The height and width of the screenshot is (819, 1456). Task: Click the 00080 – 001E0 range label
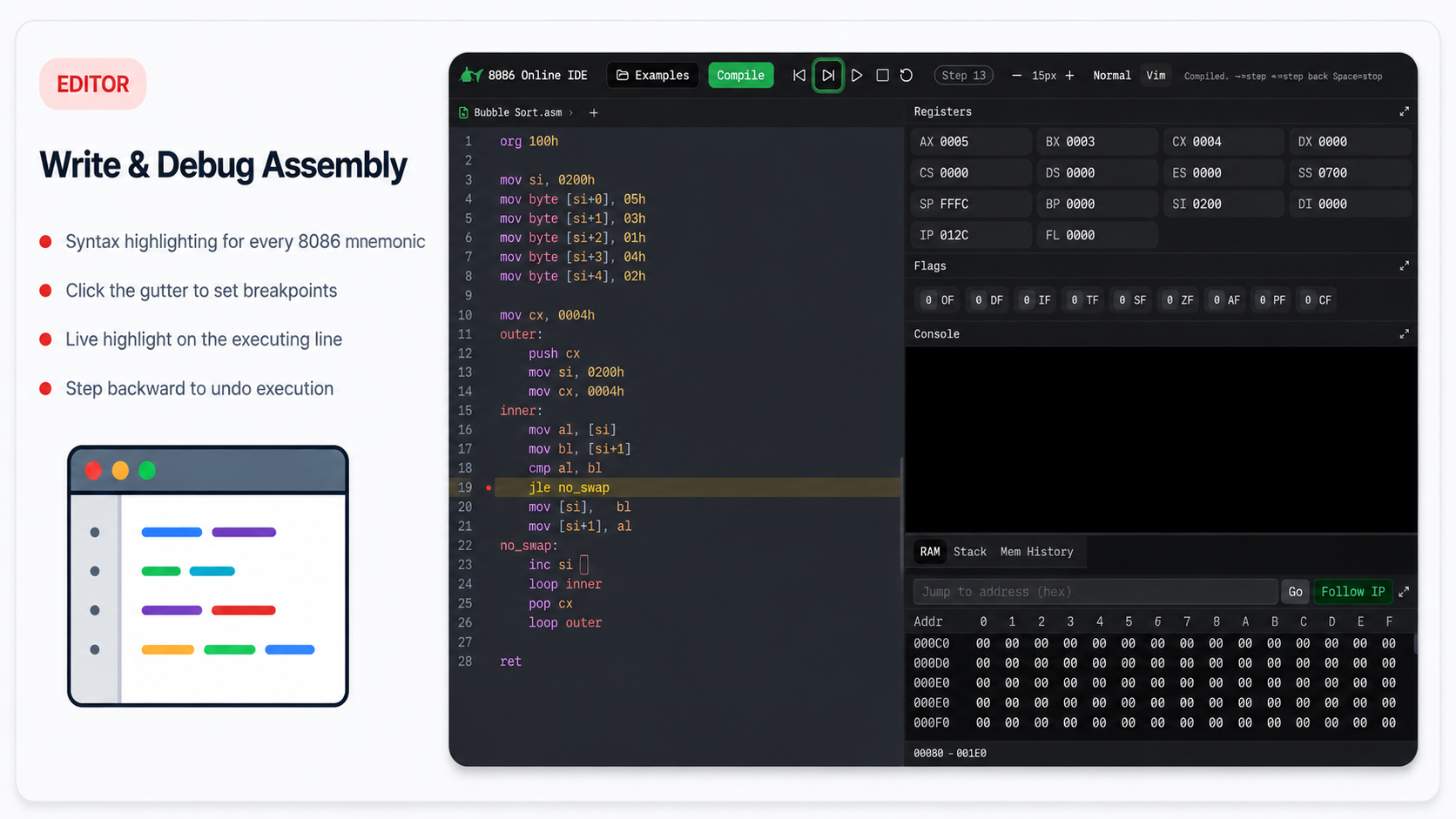(x=949, y=754)
